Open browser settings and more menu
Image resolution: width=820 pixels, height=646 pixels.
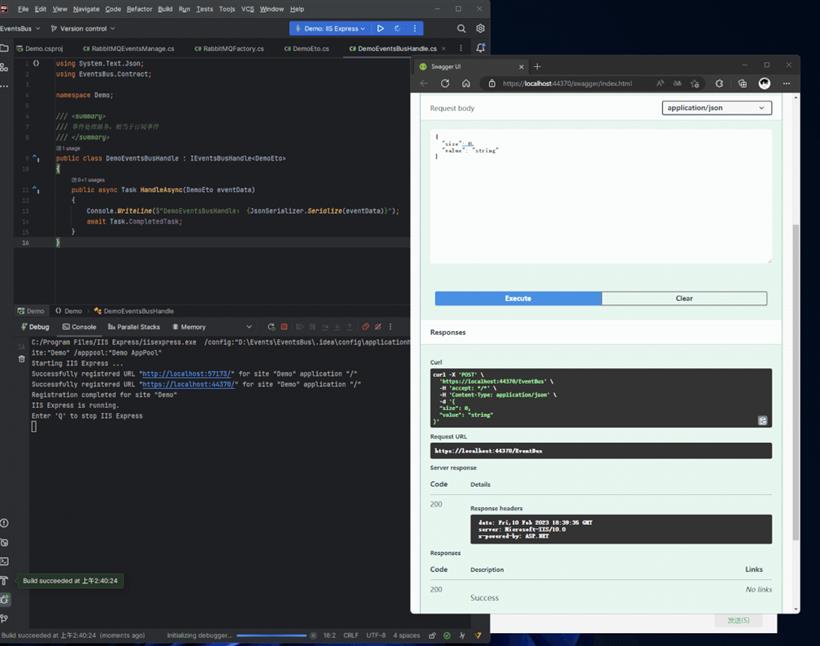click(x=787, y=83)
